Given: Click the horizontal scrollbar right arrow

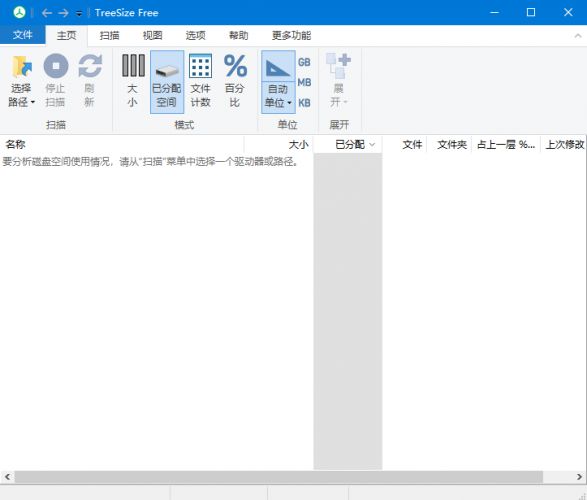Looking at the screenshot, I should (579, 477).
